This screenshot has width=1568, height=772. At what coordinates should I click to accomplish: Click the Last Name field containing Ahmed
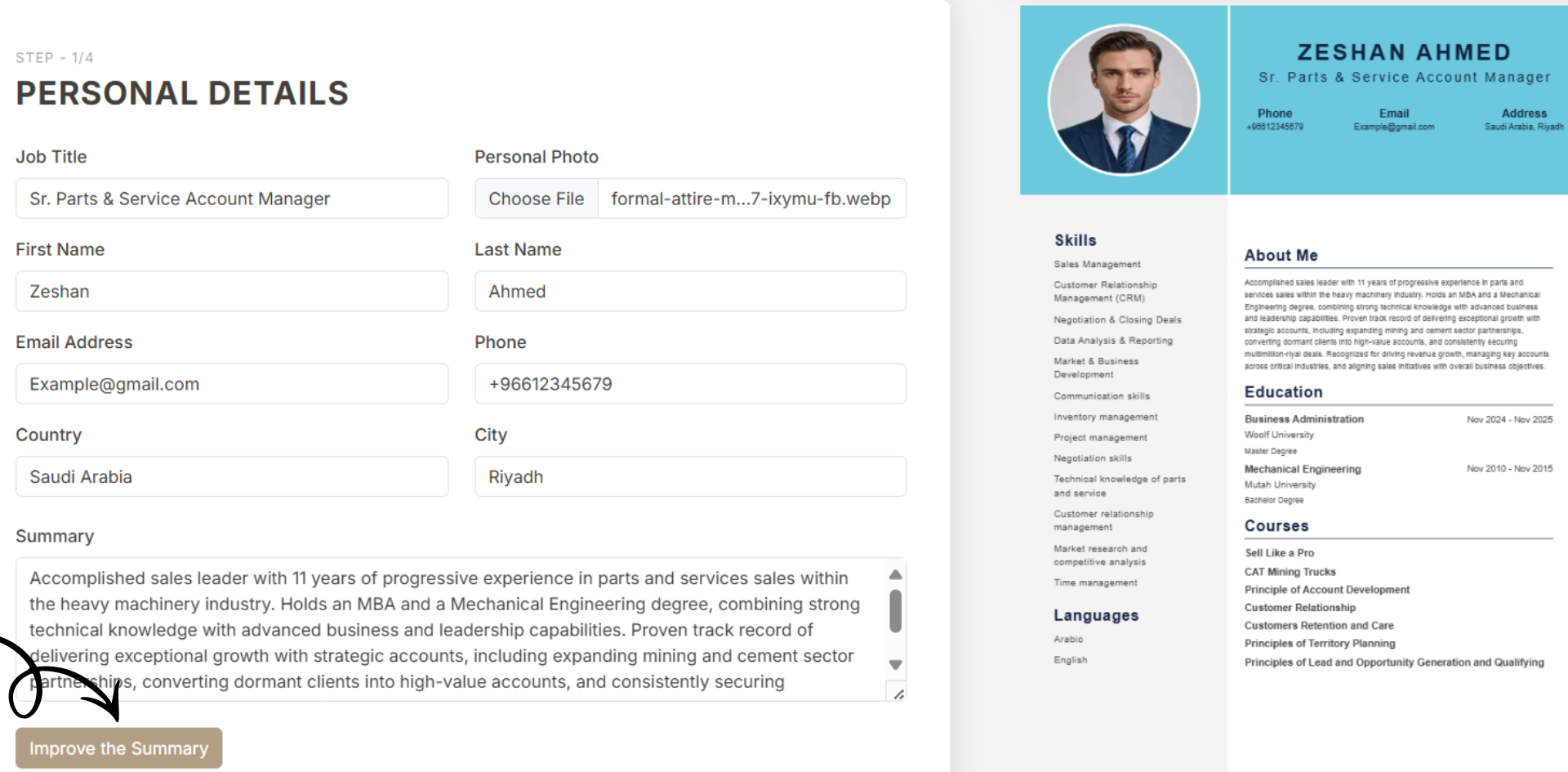[690, 291]
